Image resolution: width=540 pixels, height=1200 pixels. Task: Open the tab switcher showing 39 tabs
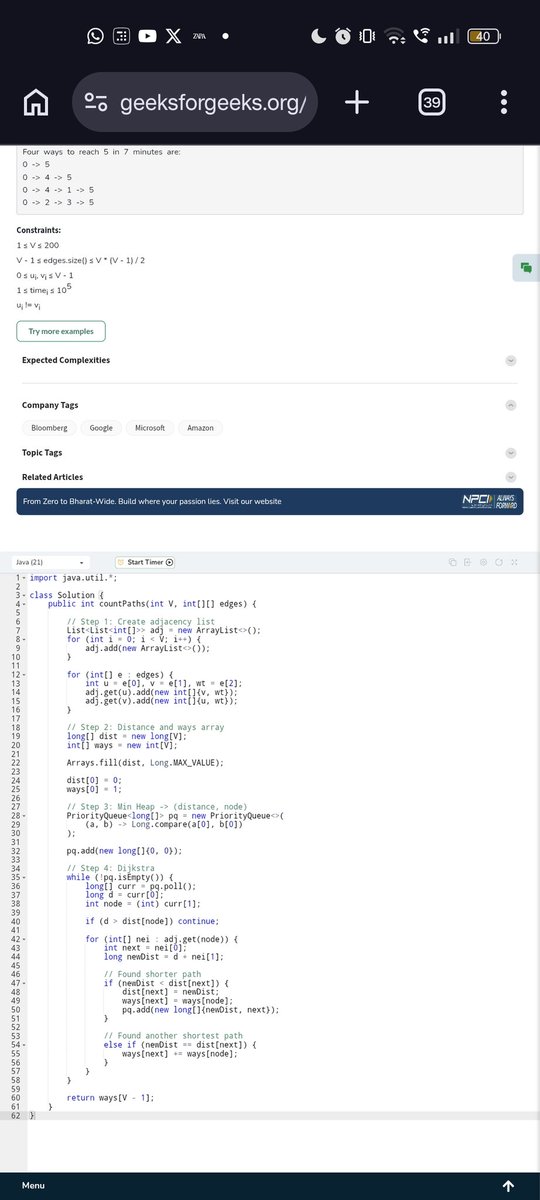point(432,102)
